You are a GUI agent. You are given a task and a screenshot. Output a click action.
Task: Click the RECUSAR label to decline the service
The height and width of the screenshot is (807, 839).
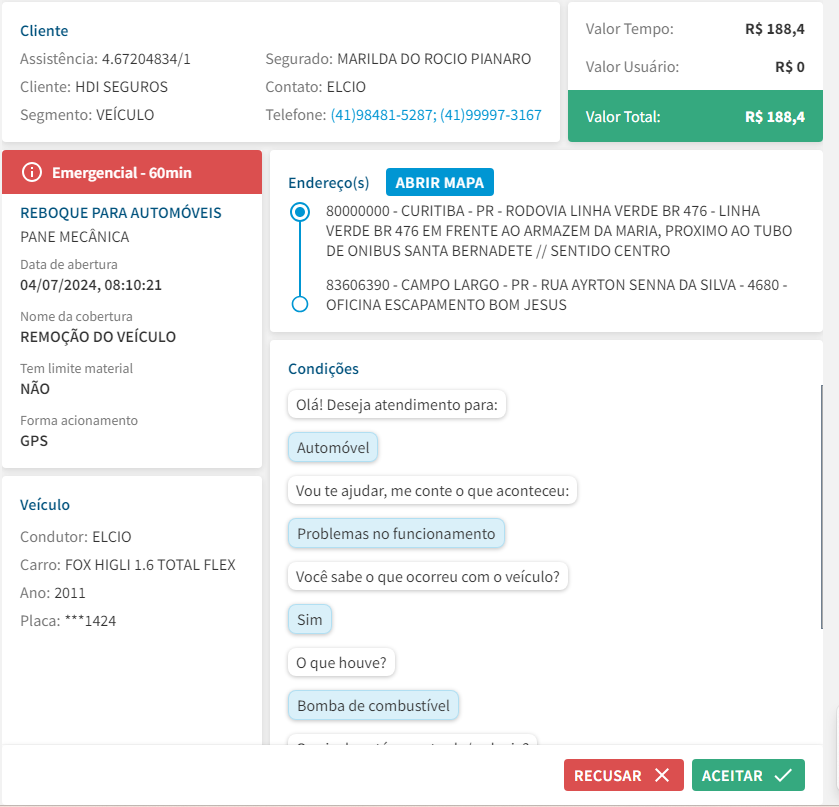pos(607,775)
